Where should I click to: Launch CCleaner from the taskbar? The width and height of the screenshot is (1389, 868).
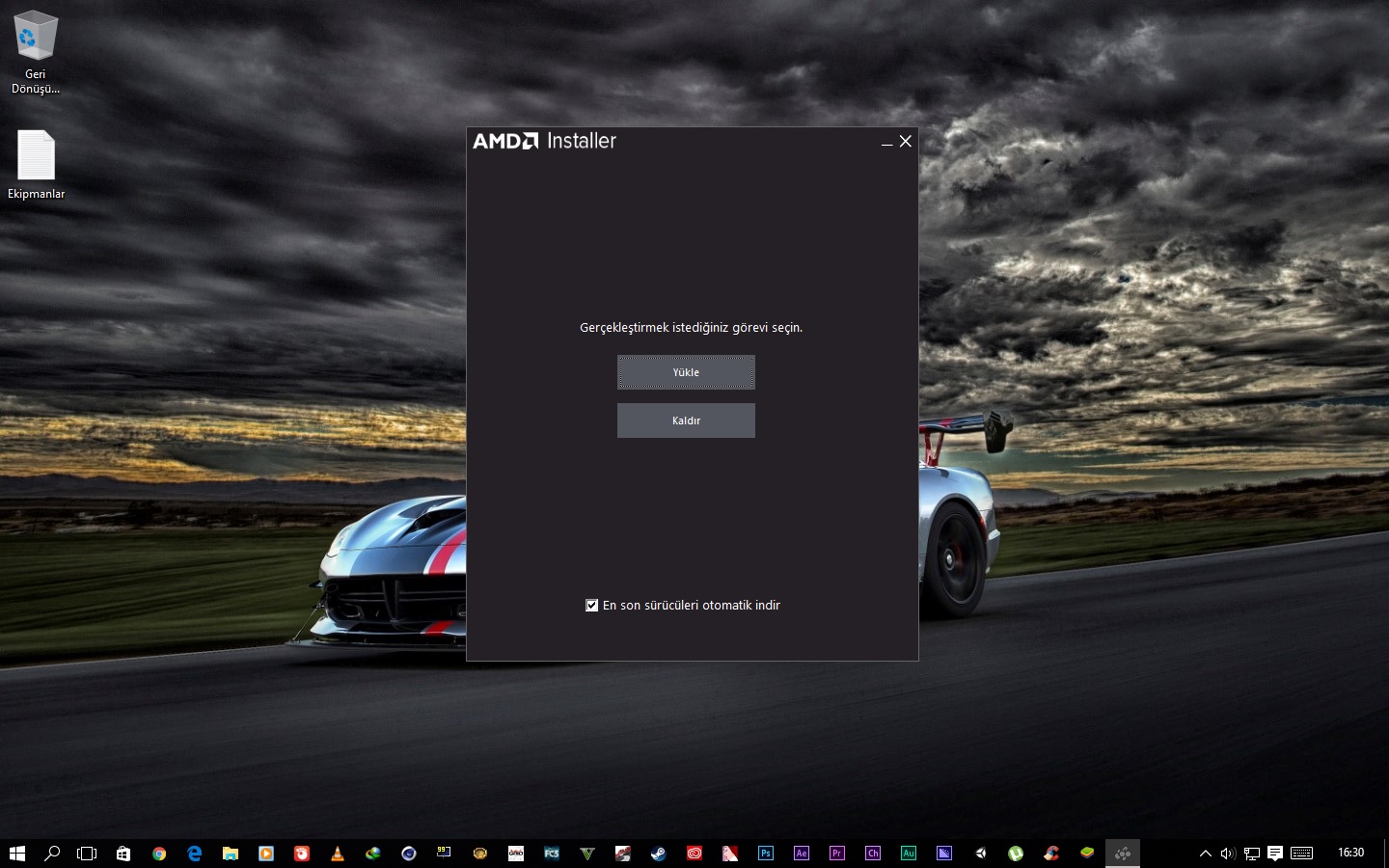point(1051,854)
